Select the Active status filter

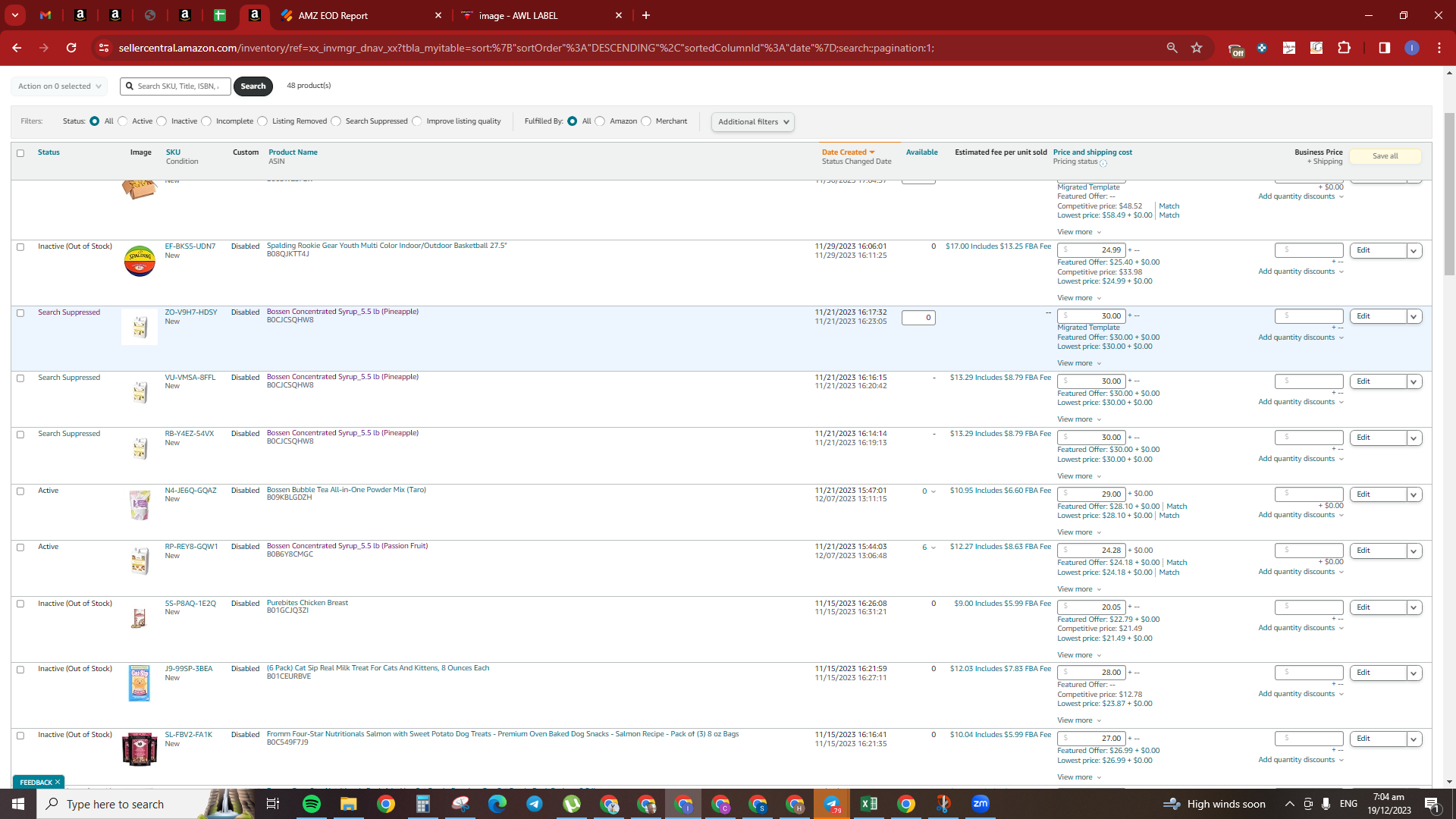pyautogui.click(x=123, y=121)
